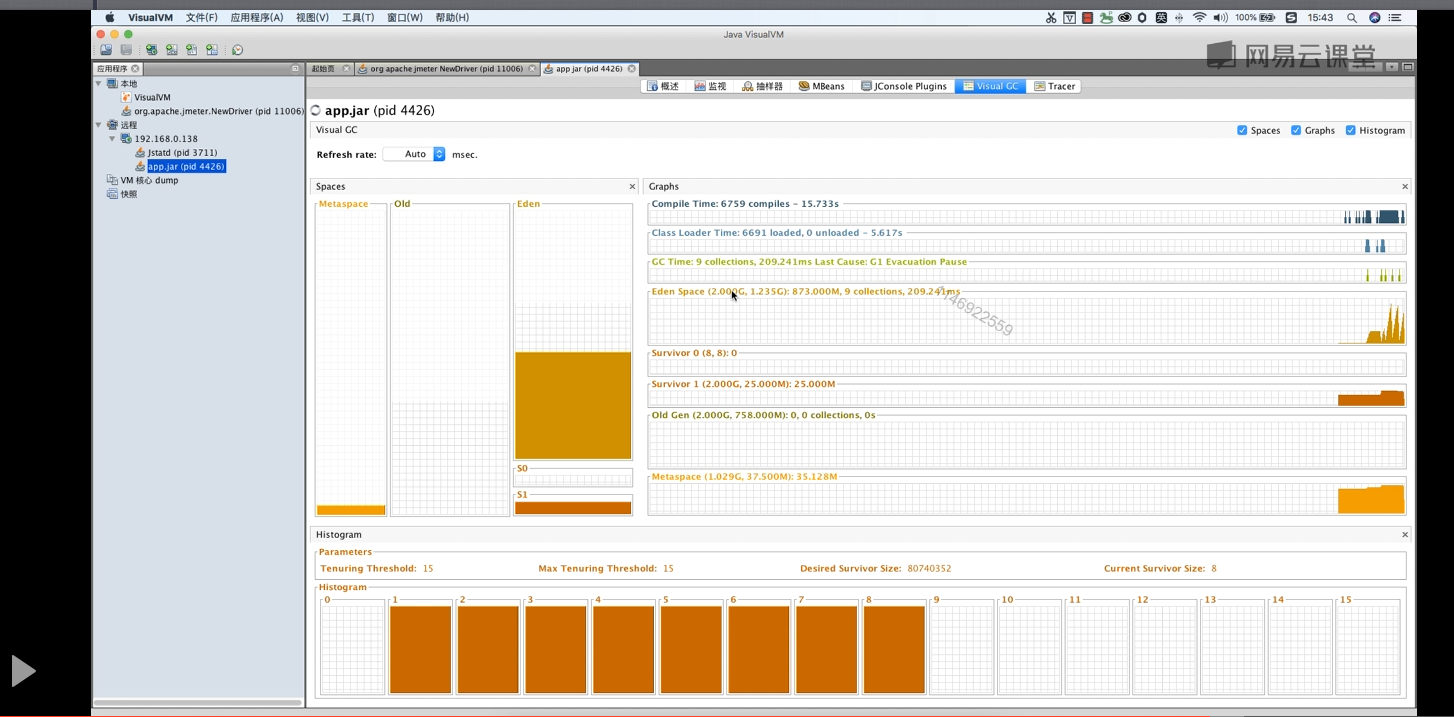
Task: Close the Graphs panel
Action: 1404,187
